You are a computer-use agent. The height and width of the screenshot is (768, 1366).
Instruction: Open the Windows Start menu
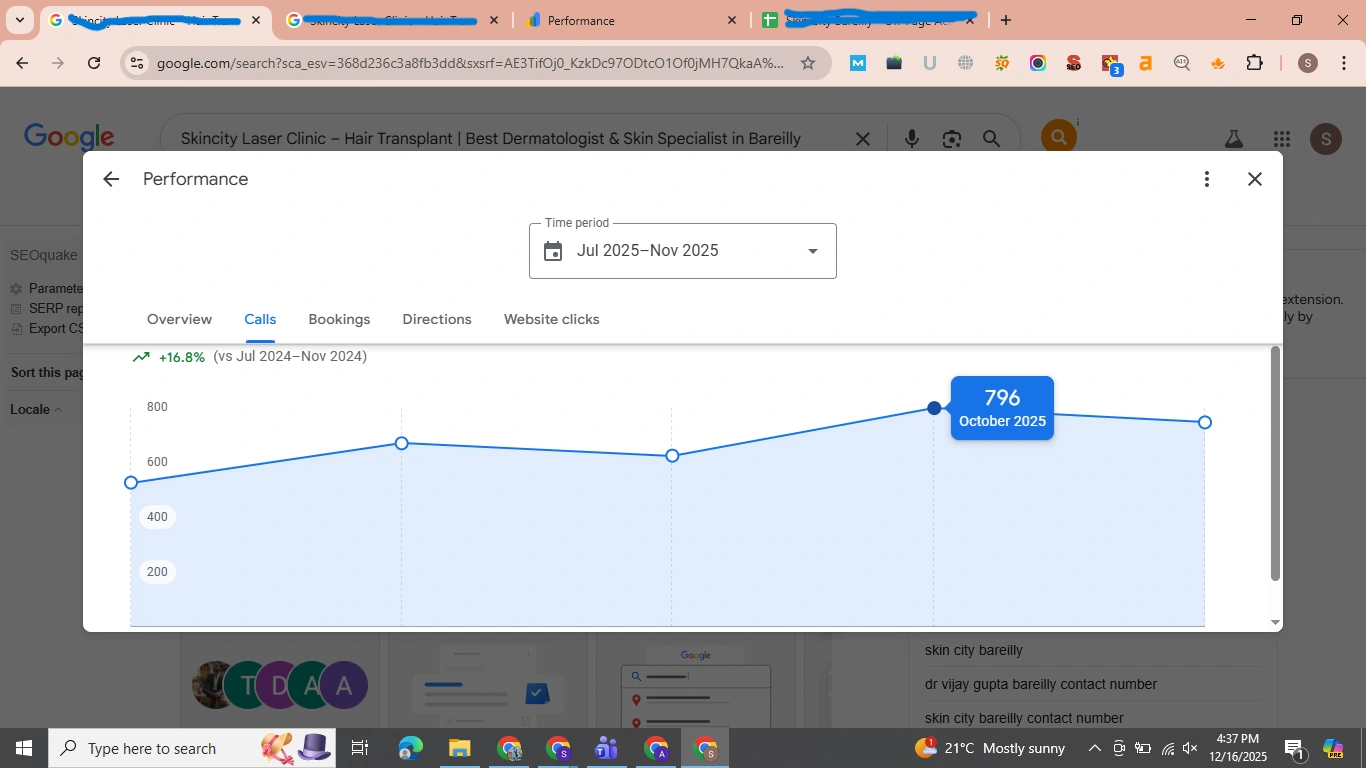(x=23, y=748)
